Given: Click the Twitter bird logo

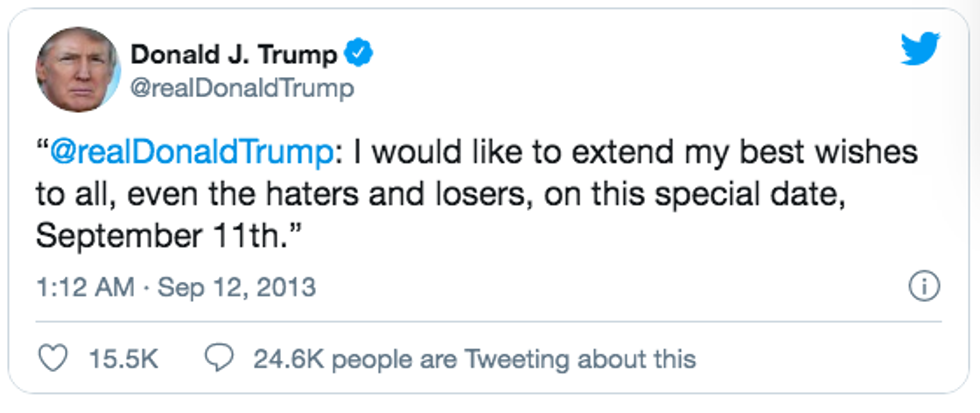Looking at the screenshot, I should coord(919,50).
